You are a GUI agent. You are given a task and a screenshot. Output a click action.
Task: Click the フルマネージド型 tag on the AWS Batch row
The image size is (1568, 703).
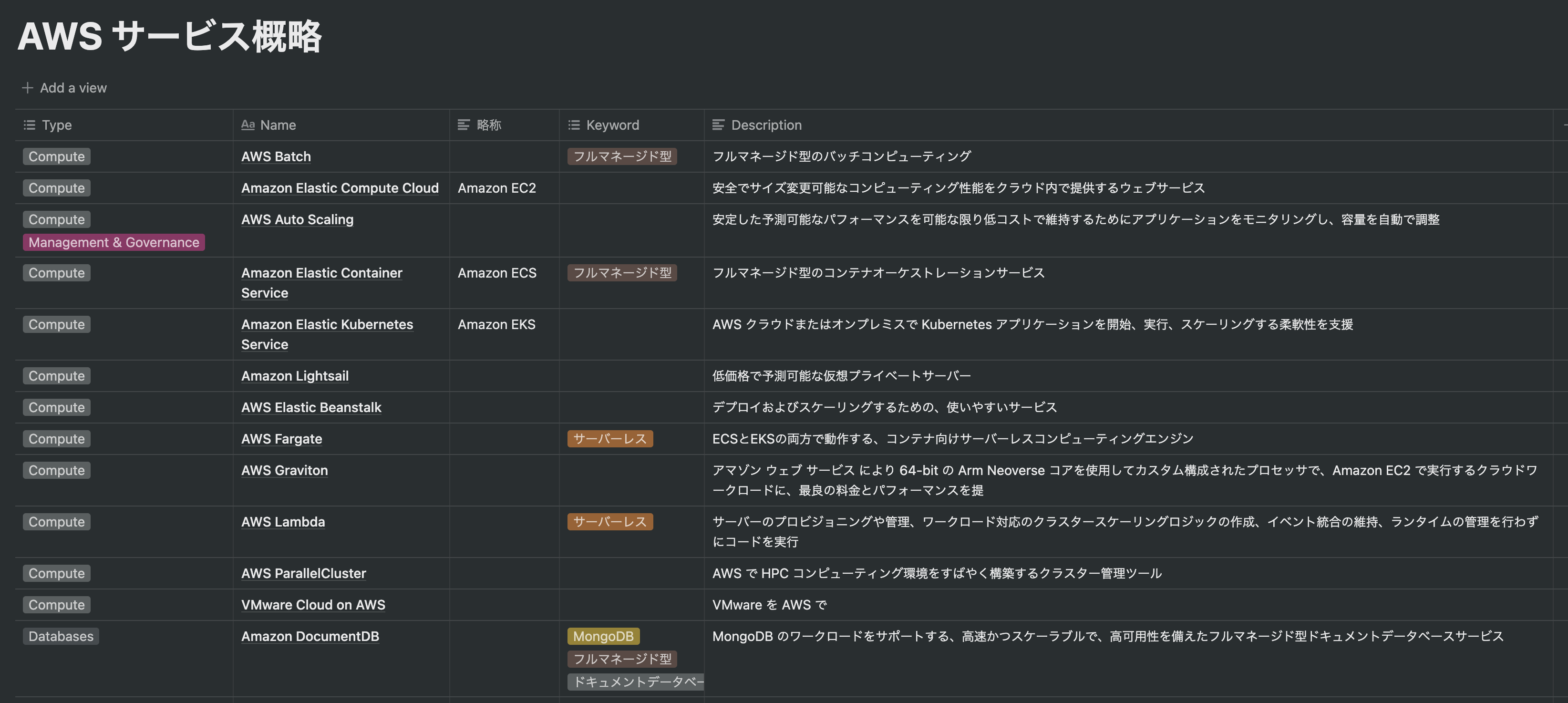click(x=622, y=156)
